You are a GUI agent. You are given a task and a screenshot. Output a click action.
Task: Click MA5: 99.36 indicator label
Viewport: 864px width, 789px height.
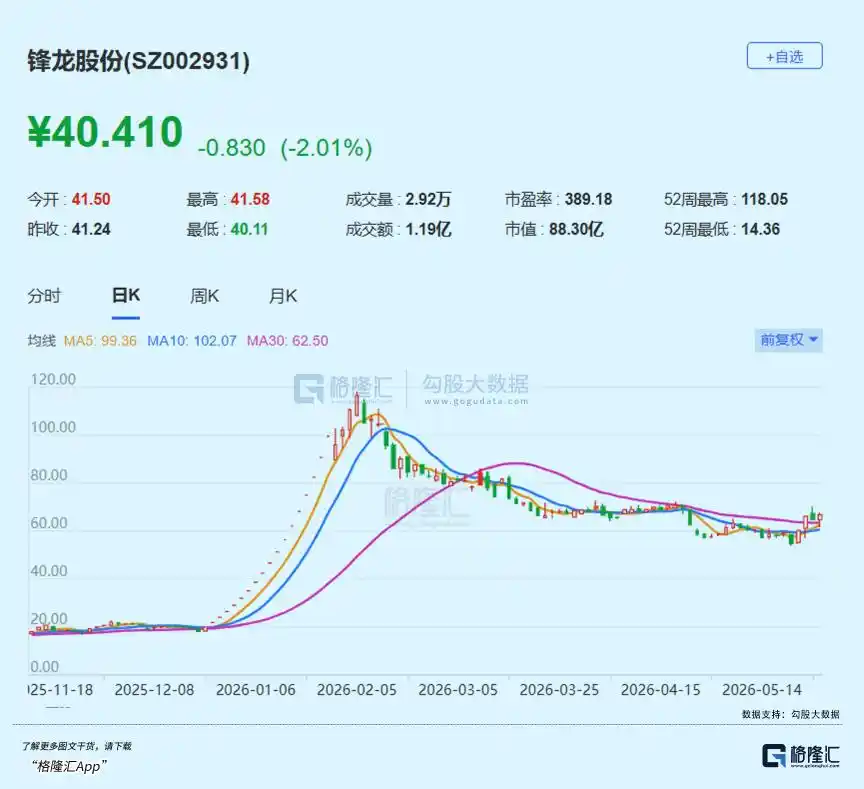[100, 341]
